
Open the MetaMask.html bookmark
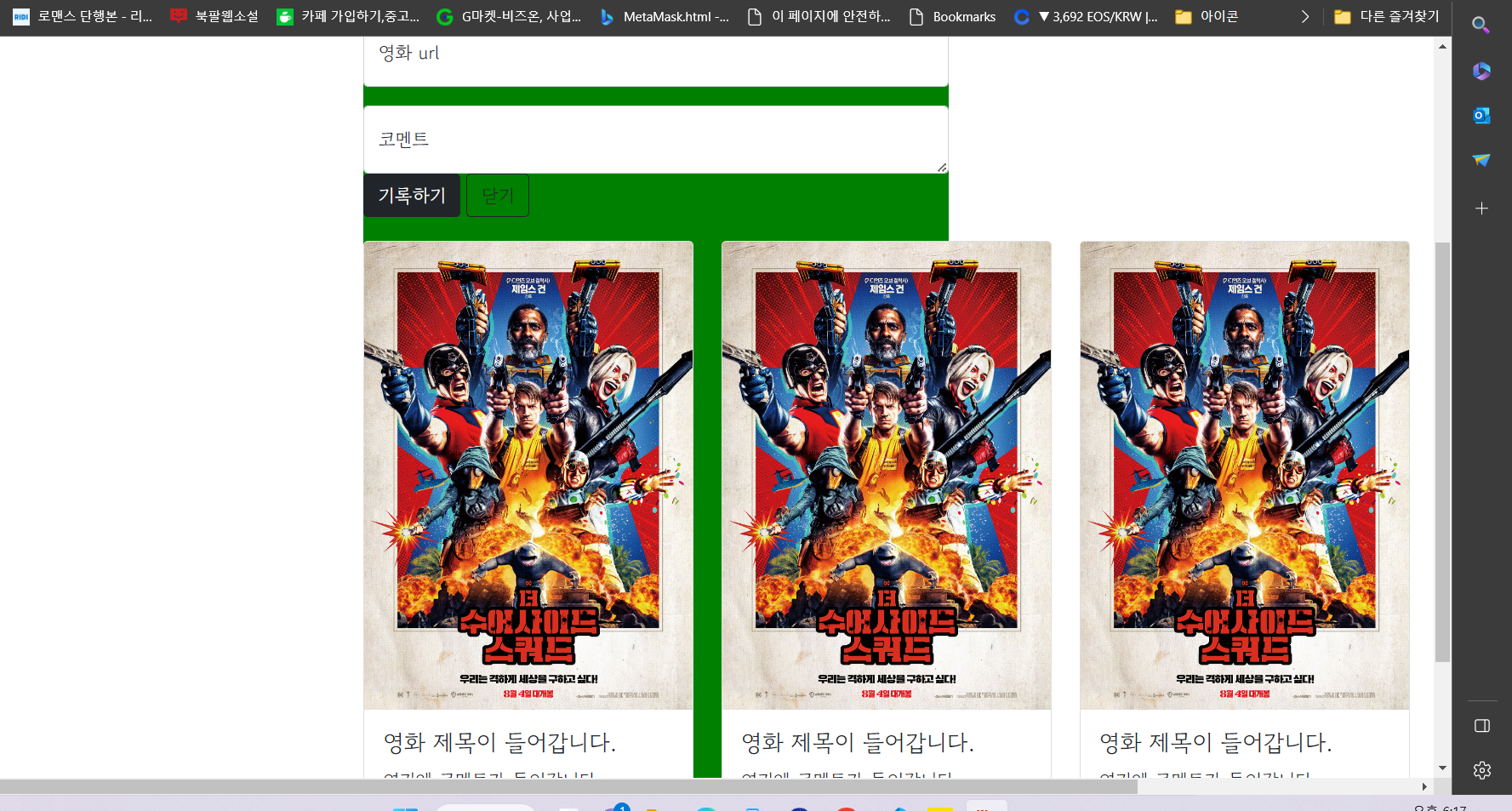pyautogui.click(x=664, y=16)
